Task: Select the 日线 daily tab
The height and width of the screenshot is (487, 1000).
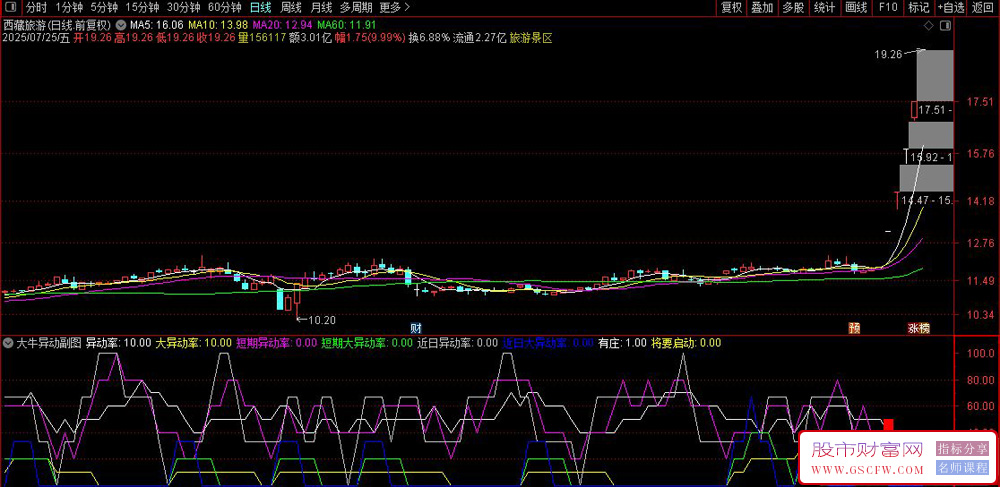Action: pos(260,8)
